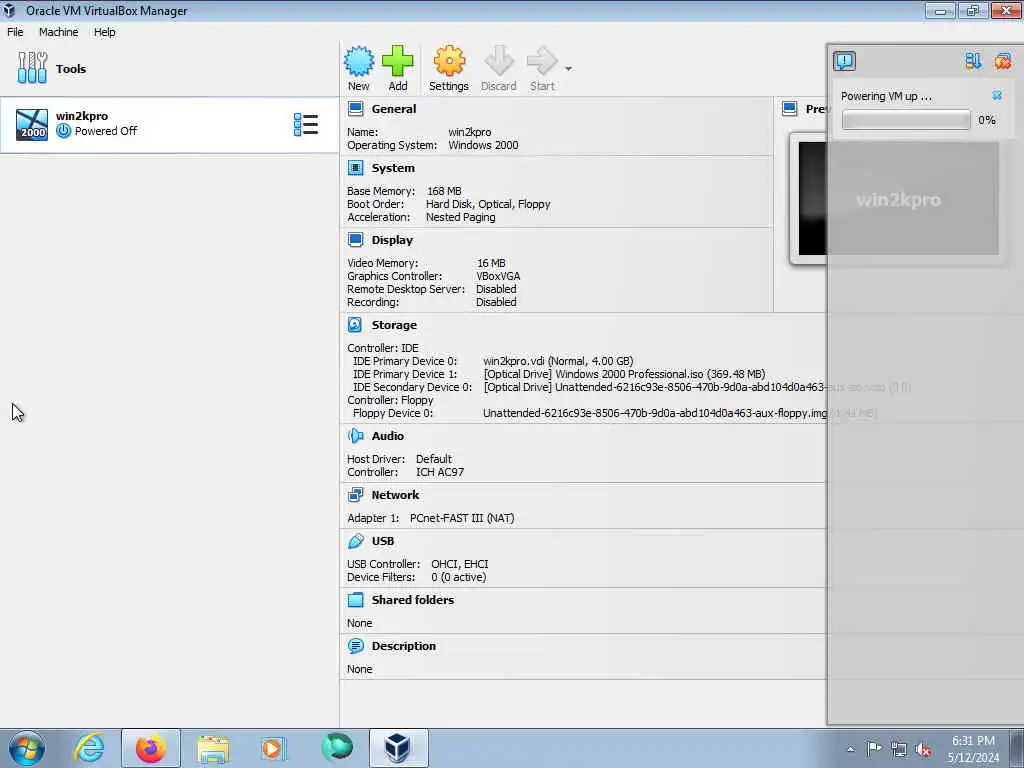Image resolution: width=1024 pixels, height=768 pixels.
Task: Click the PCnet-FAST III (NAT) adapter text
Action: pos(462,518)
